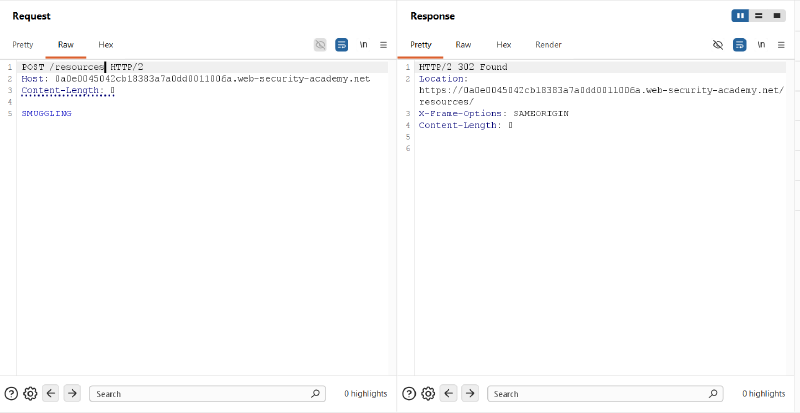Go to previous match in Request search
This screenshot has height=413, width=800.
(x=51, y=394)
